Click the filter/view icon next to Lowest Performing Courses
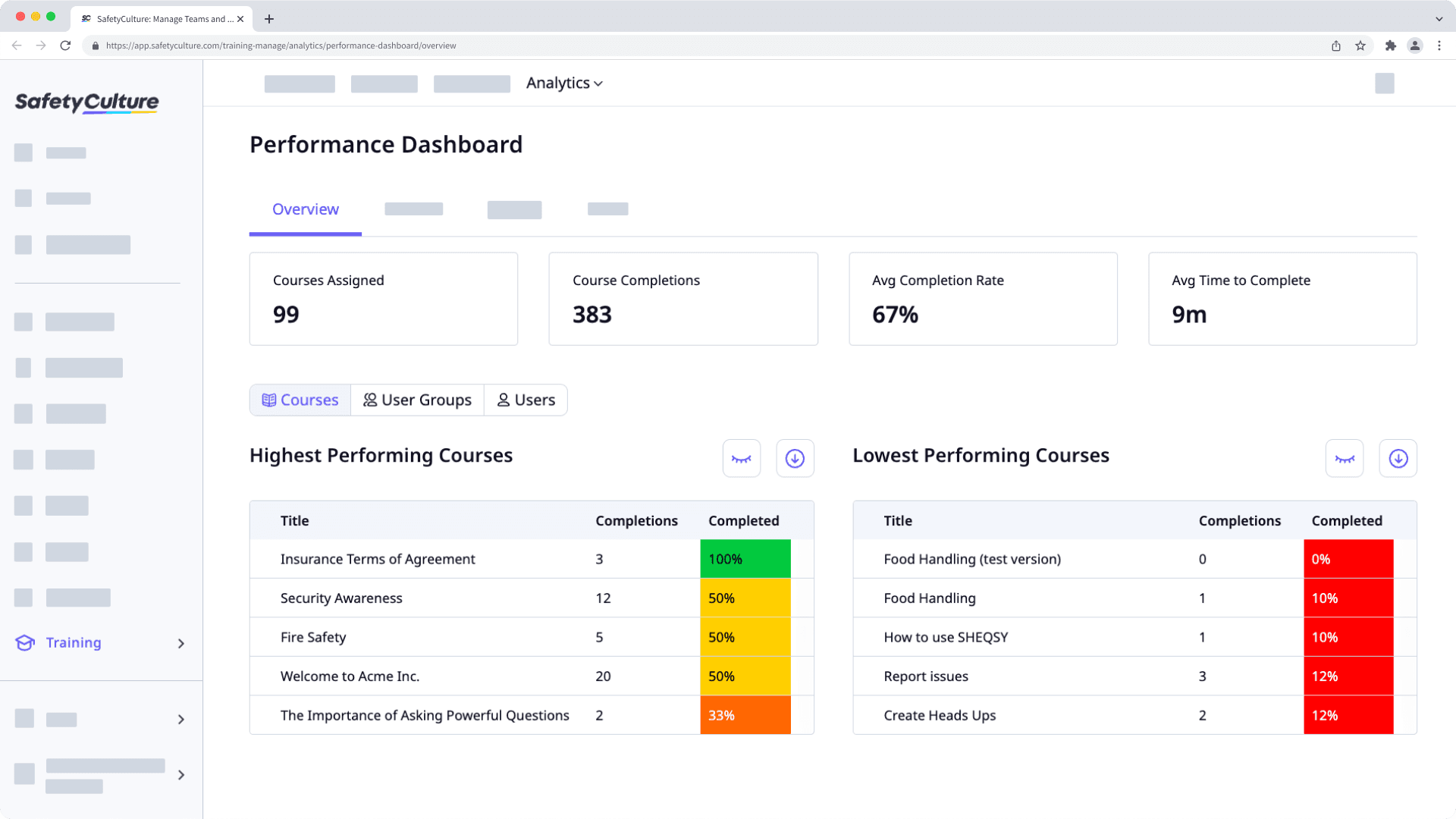The width and height of the screenshot is (1456, 819). pyautogui.click(x=1345, y=457)
